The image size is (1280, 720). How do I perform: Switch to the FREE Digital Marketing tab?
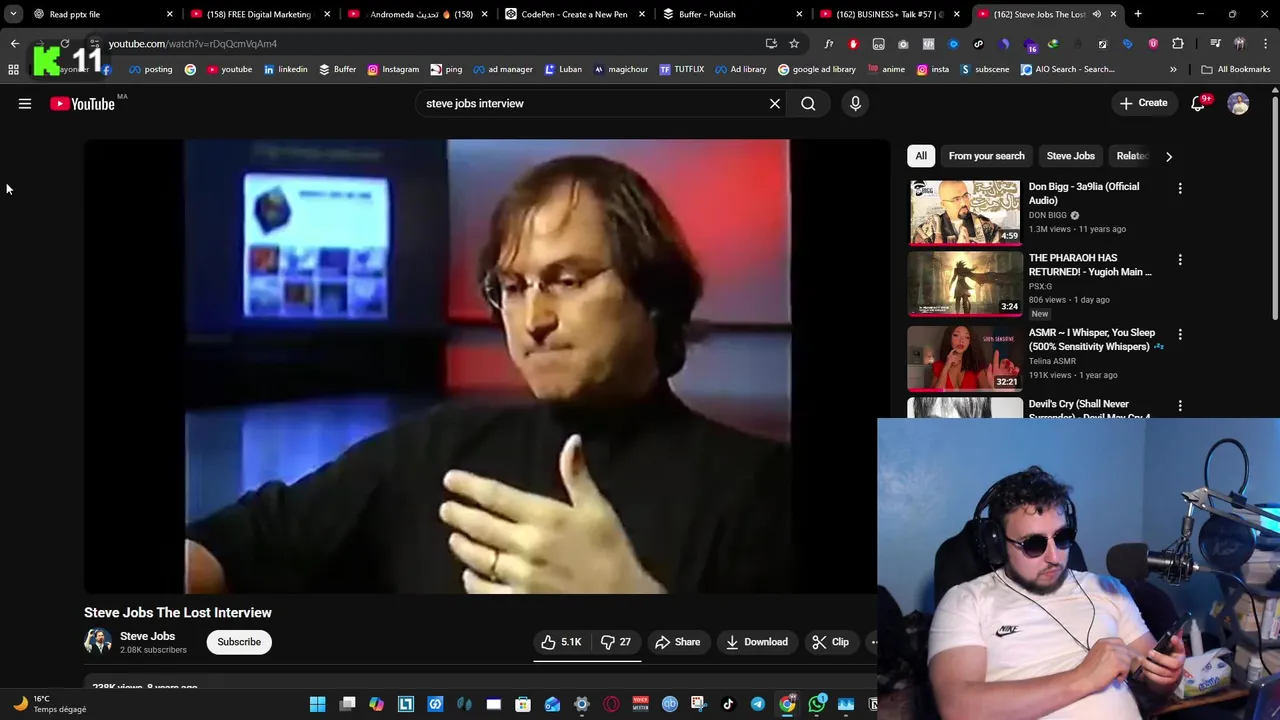coord(259,14)
